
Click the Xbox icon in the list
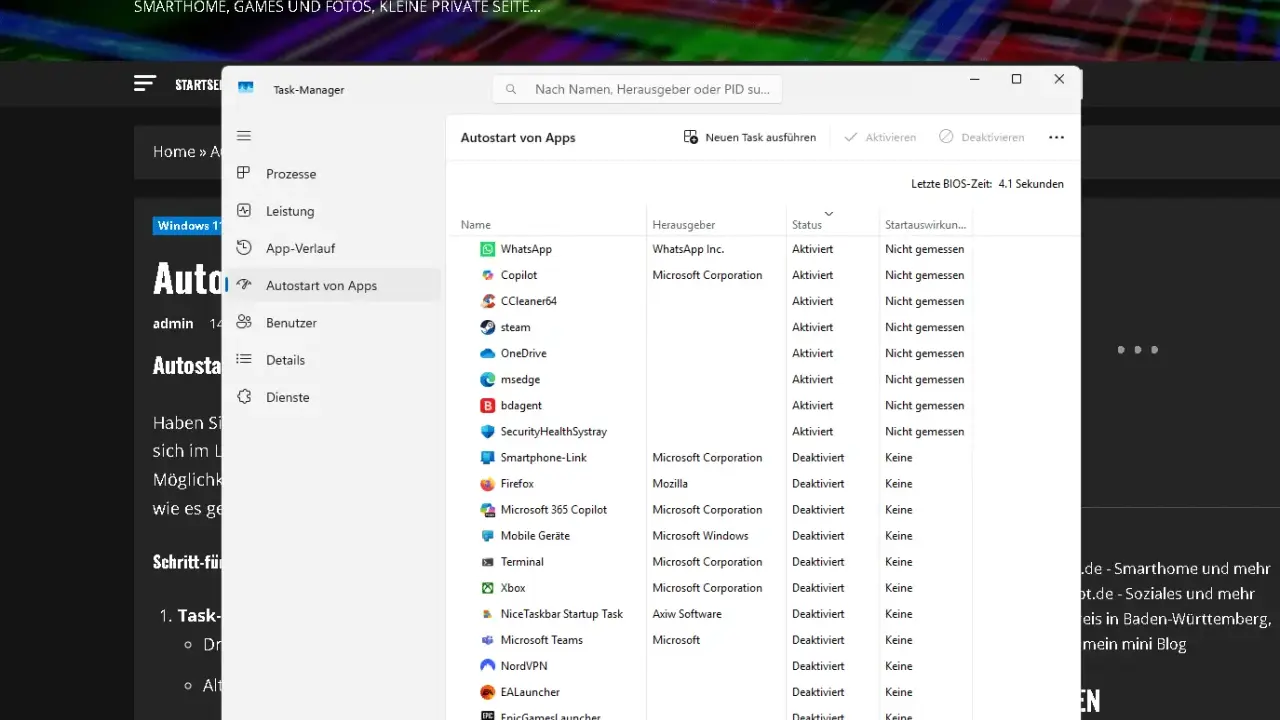click(x=487, y=588)
